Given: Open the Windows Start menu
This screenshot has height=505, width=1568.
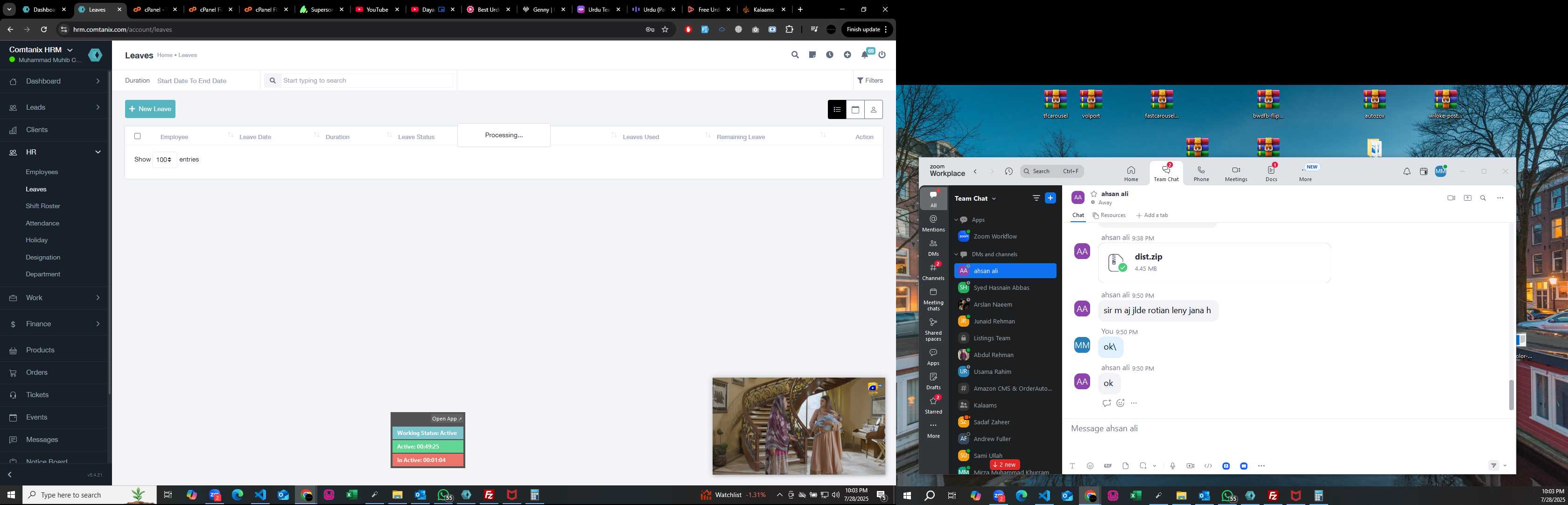Looking at the screenshot, I should click(x=10, y=495).
